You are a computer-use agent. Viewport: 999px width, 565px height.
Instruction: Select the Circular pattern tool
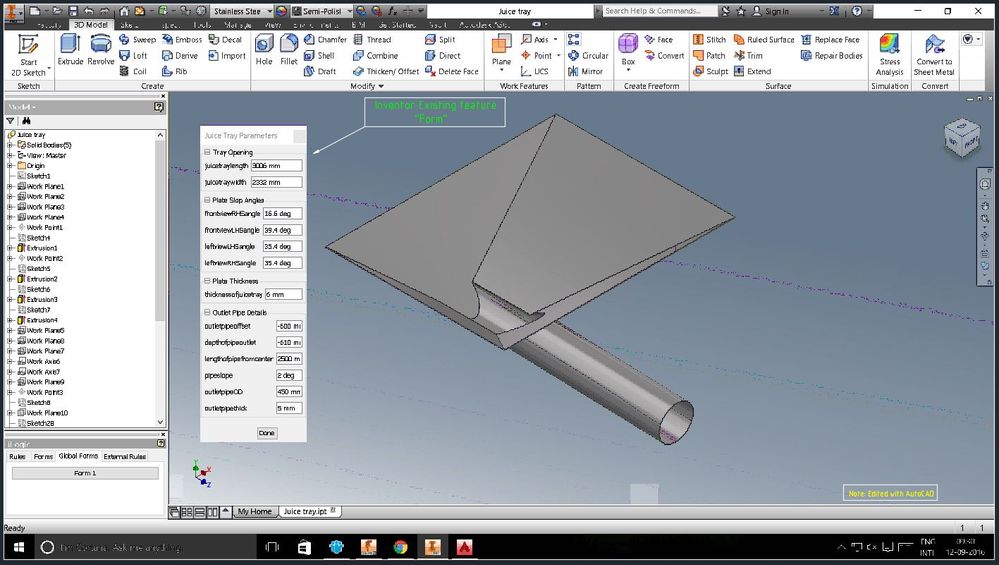coord(589,55)
